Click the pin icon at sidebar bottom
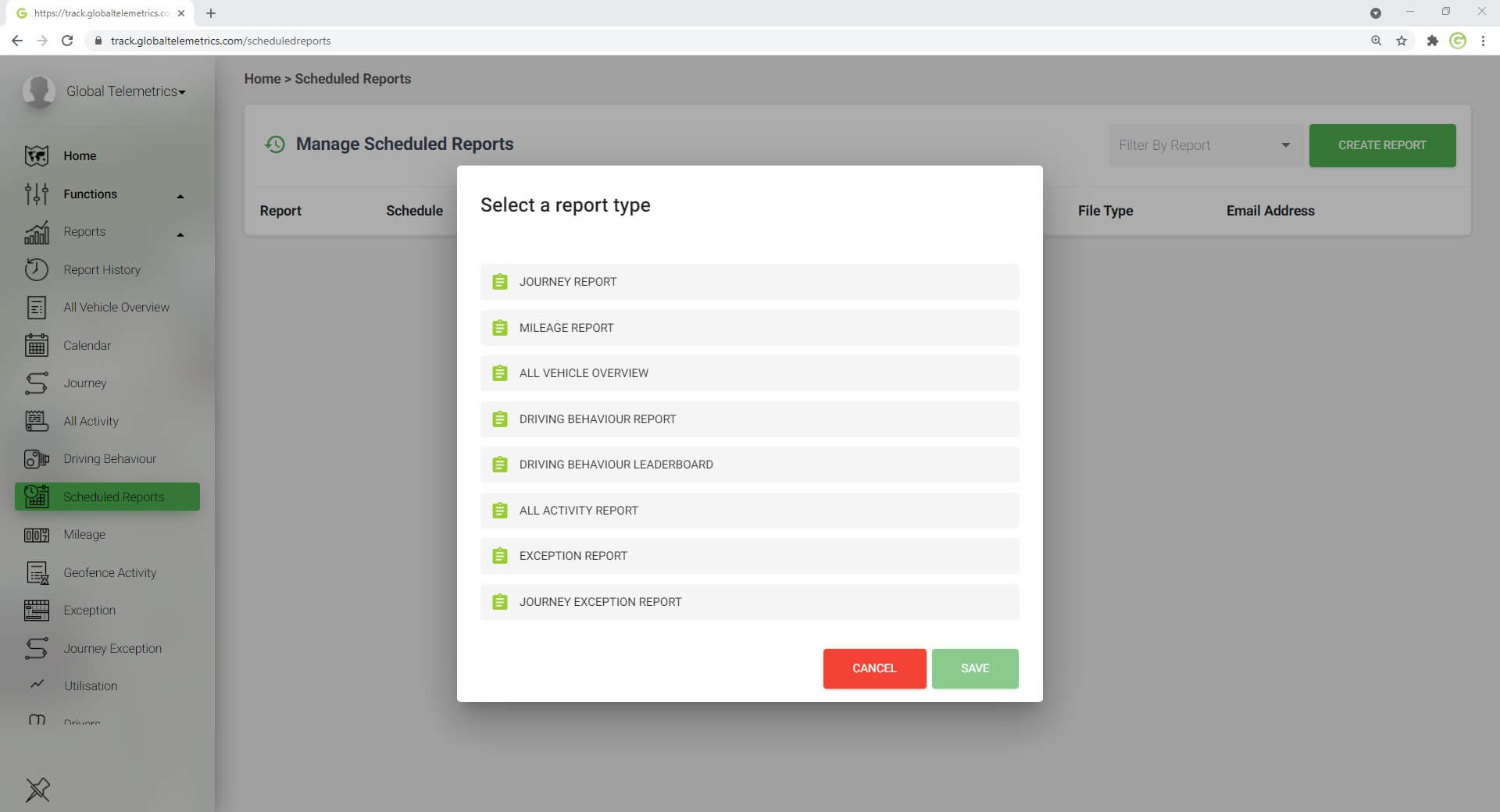 tap(37, 789)
